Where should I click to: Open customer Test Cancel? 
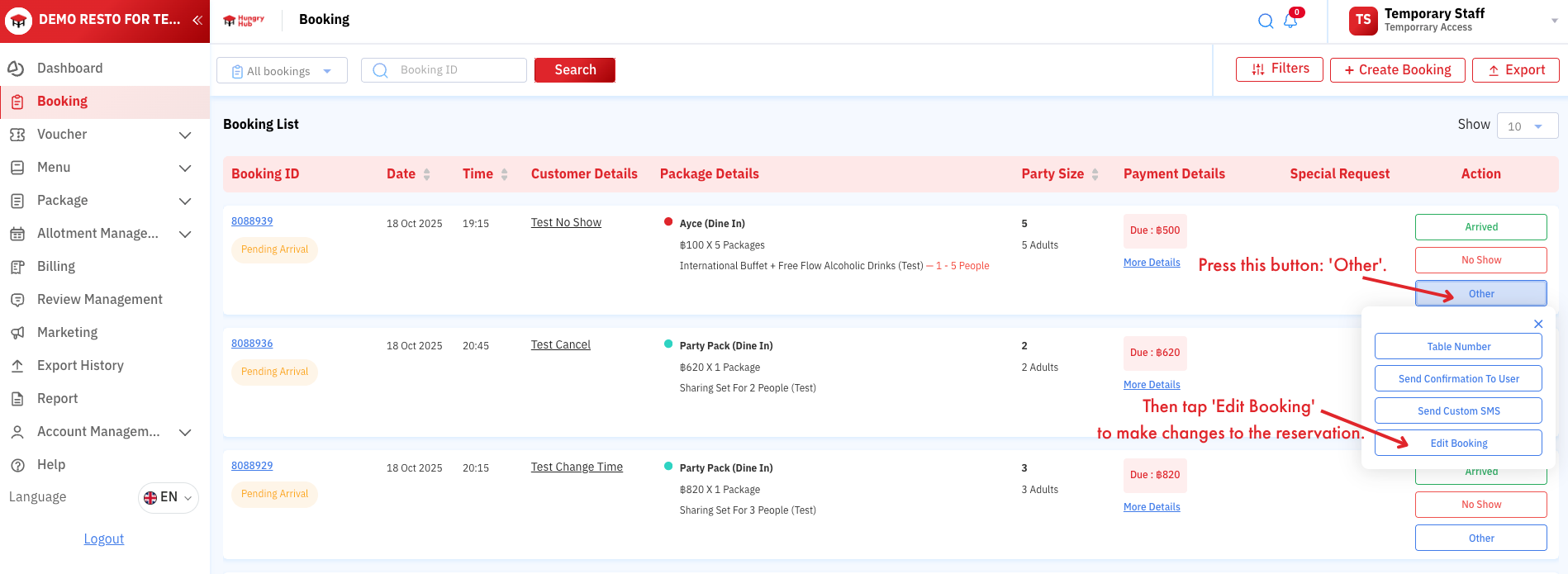pyautogui.click(x=561, y=345)
